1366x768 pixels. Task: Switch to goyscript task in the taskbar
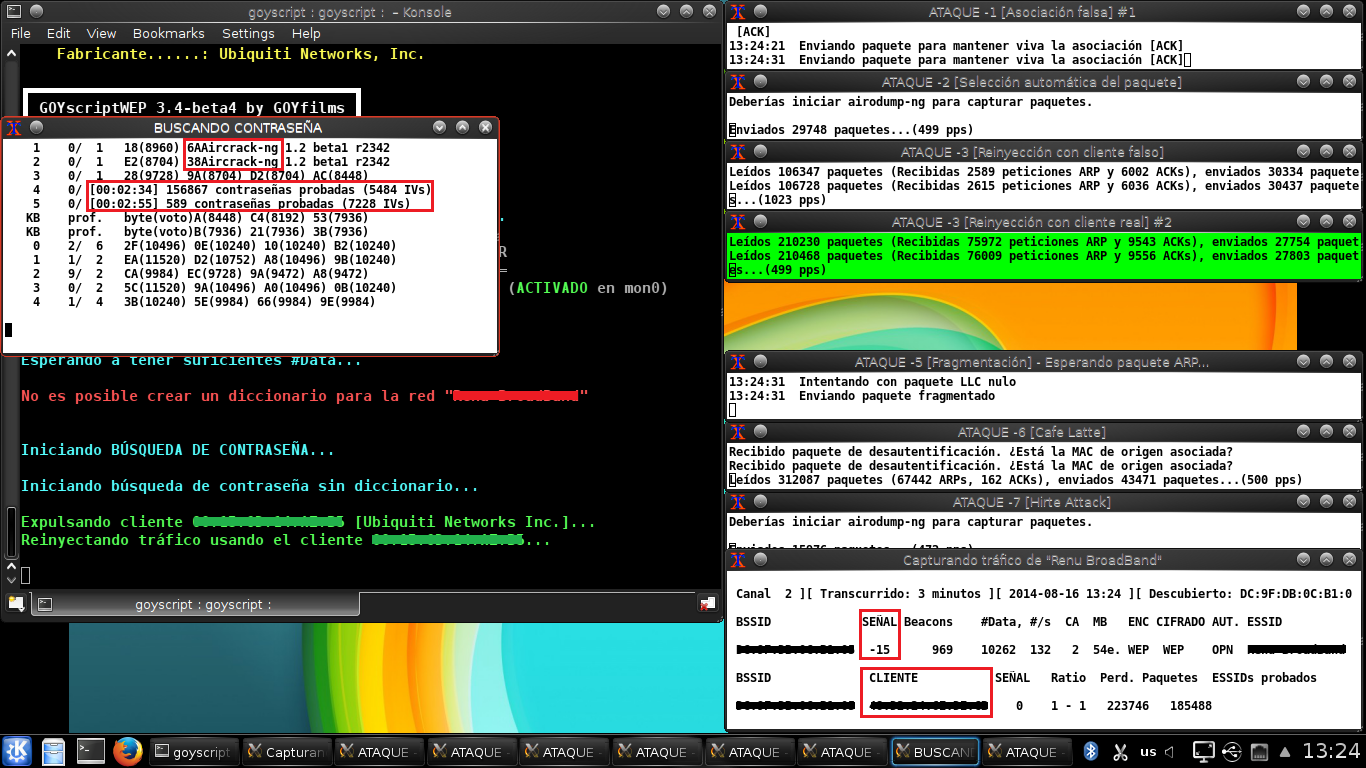pos(192,752)
